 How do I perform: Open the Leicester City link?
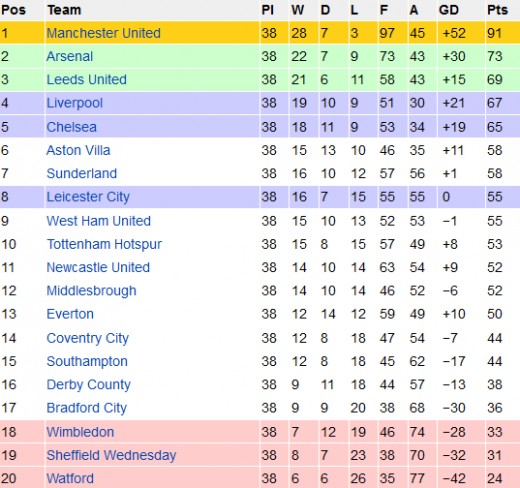click(x=88, y=197)
